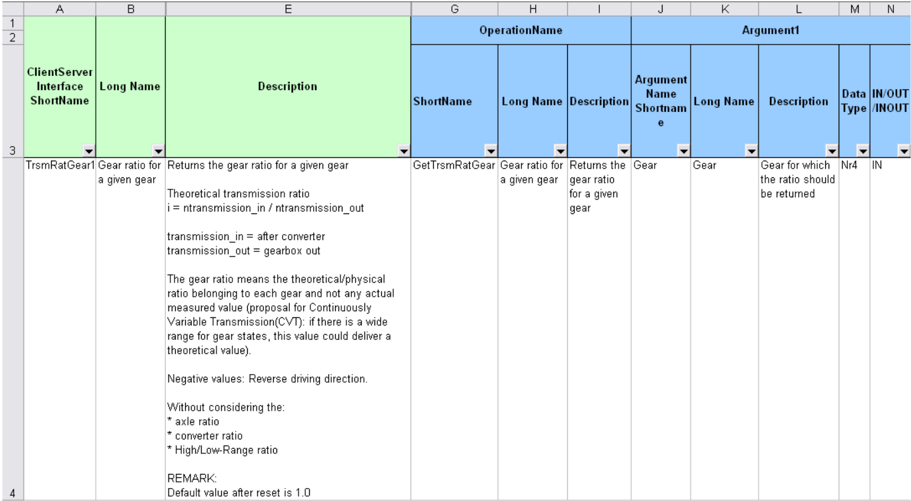Select column K header

point(725,9)
